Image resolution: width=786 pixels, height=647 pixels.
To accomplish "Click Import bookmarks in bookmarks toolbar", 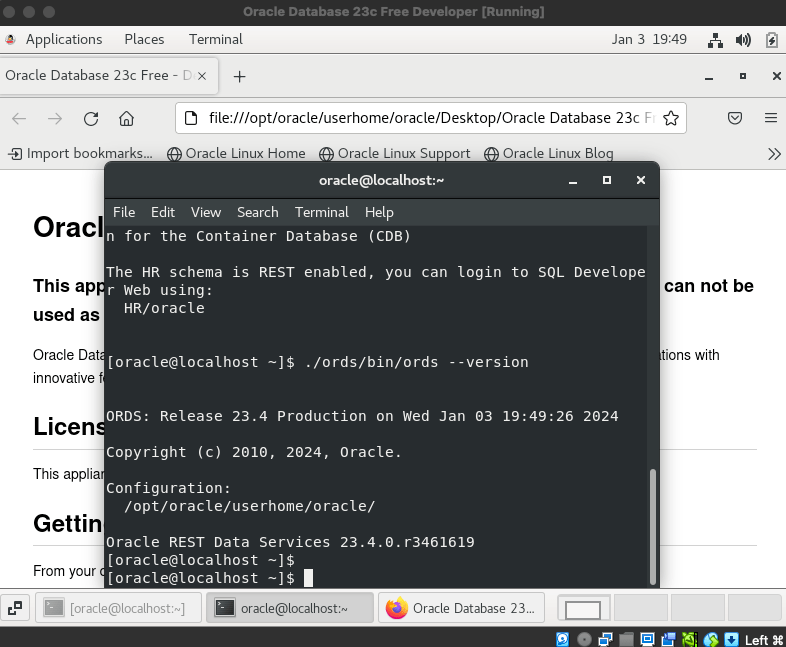I will (80, 153).
